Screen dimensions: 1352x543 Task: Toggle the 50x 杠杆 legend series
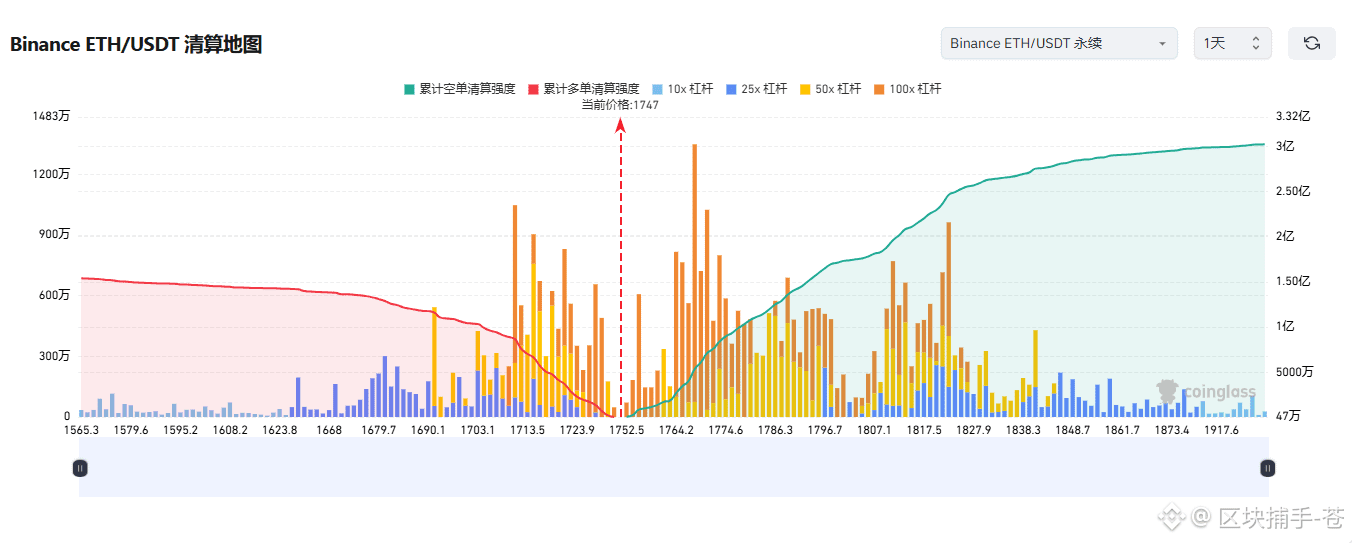click(830, 89)
